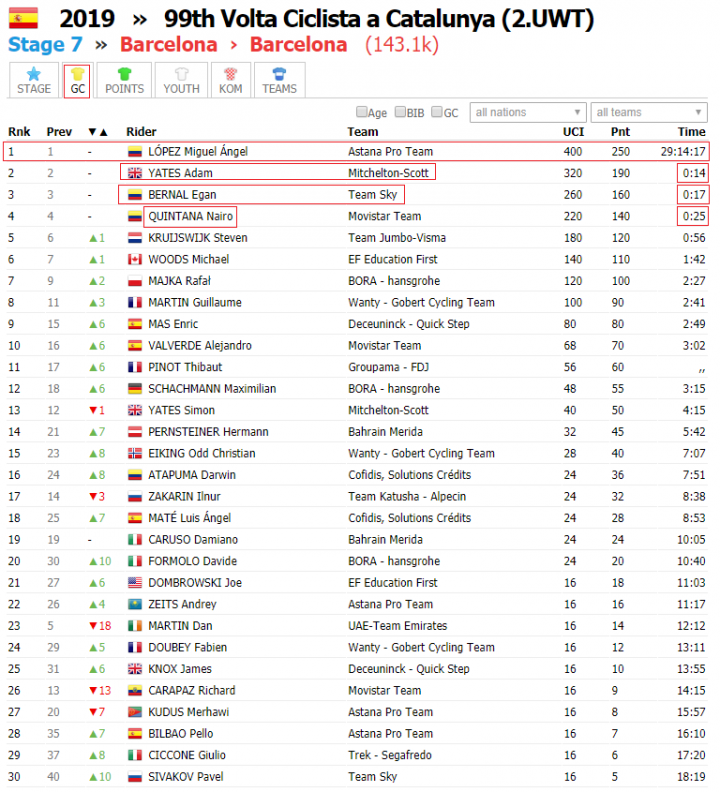Switch to the KOM classification tab

[230, 81]
